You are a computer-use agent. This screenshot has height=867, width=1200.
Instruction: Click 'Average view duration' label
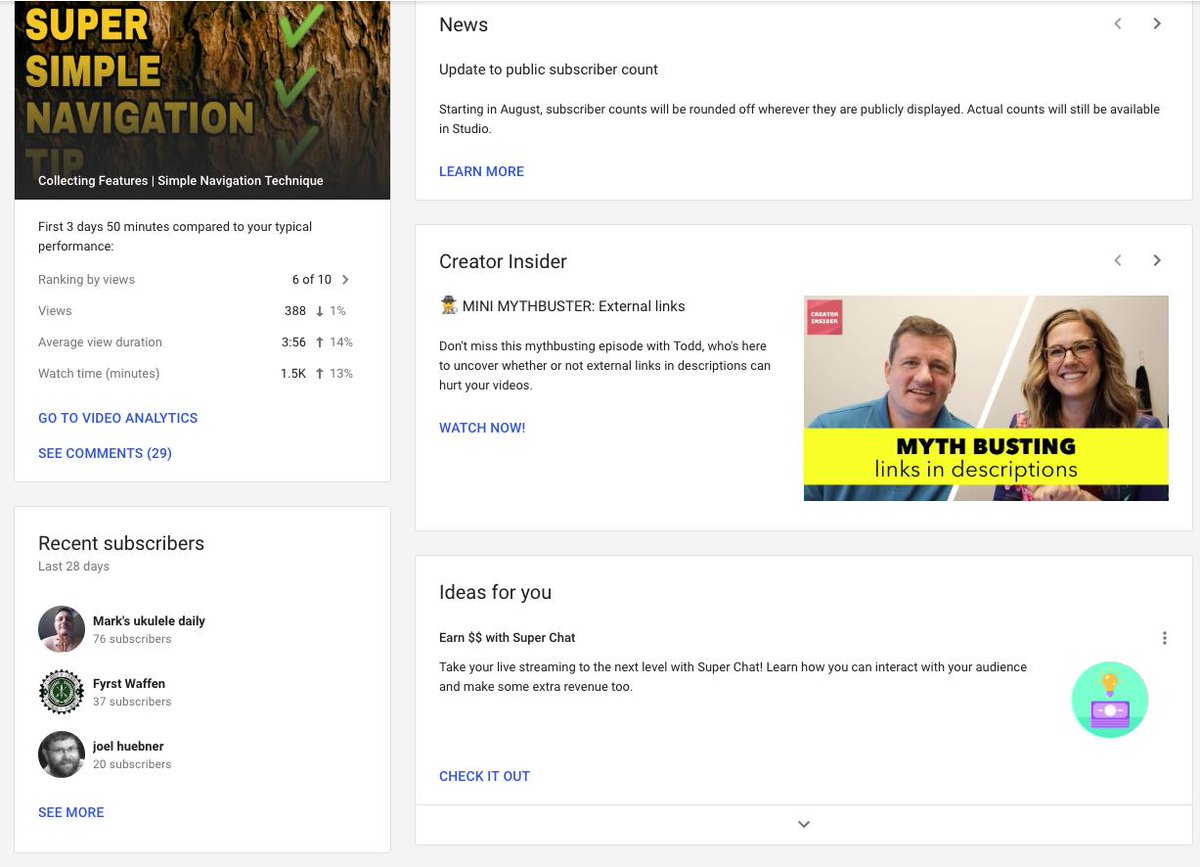(100, 342)
